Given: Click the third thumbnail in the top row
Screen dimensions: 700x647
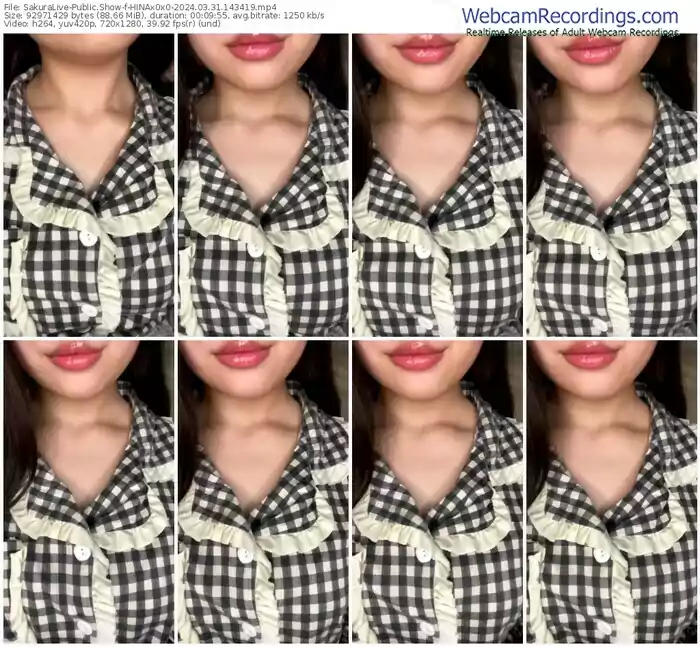Looking at the screenshot, I should 437,185.
